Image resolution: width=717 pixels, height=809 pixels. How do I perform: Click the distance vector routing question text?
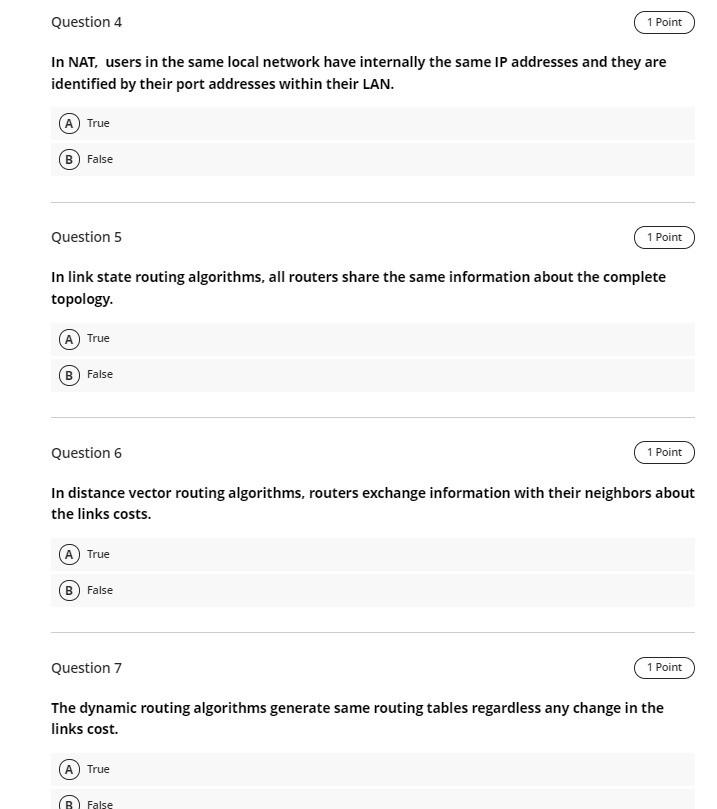373,503
